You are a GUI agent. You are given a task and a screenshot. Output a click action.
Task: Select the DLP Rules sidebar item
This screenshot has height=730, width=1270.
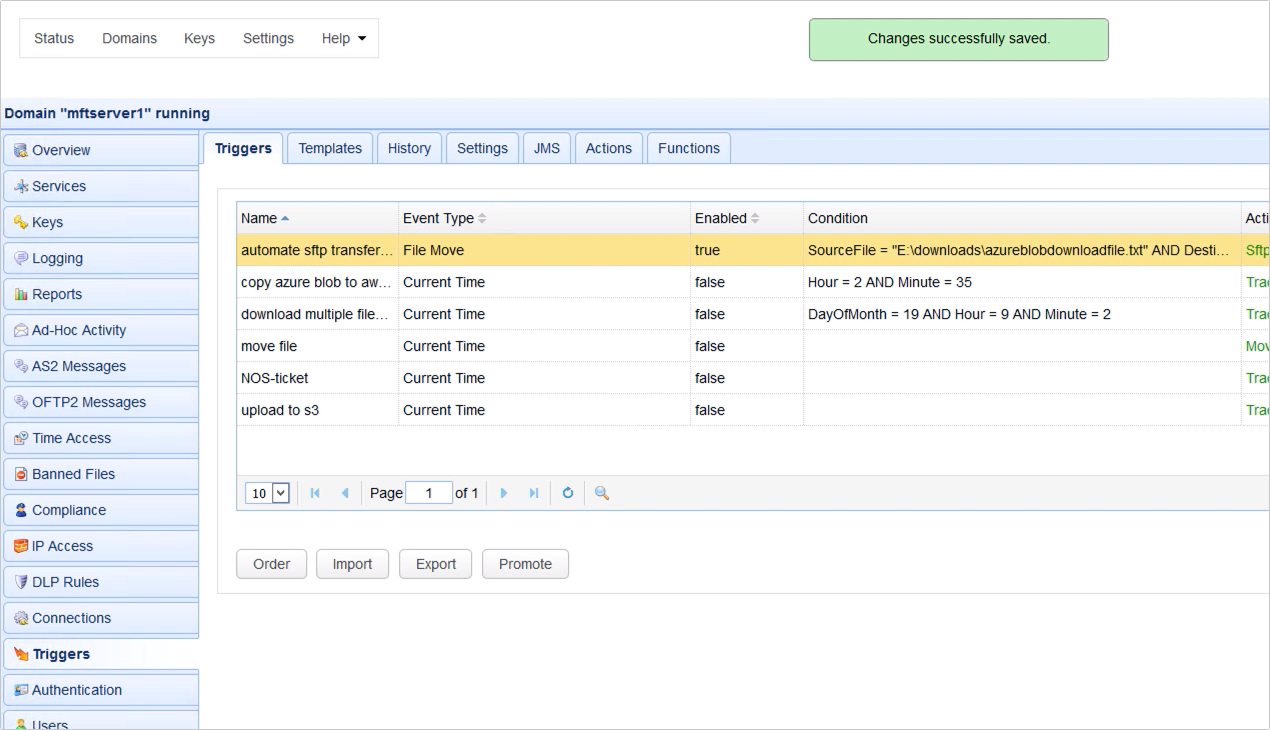tap(66, 581)
